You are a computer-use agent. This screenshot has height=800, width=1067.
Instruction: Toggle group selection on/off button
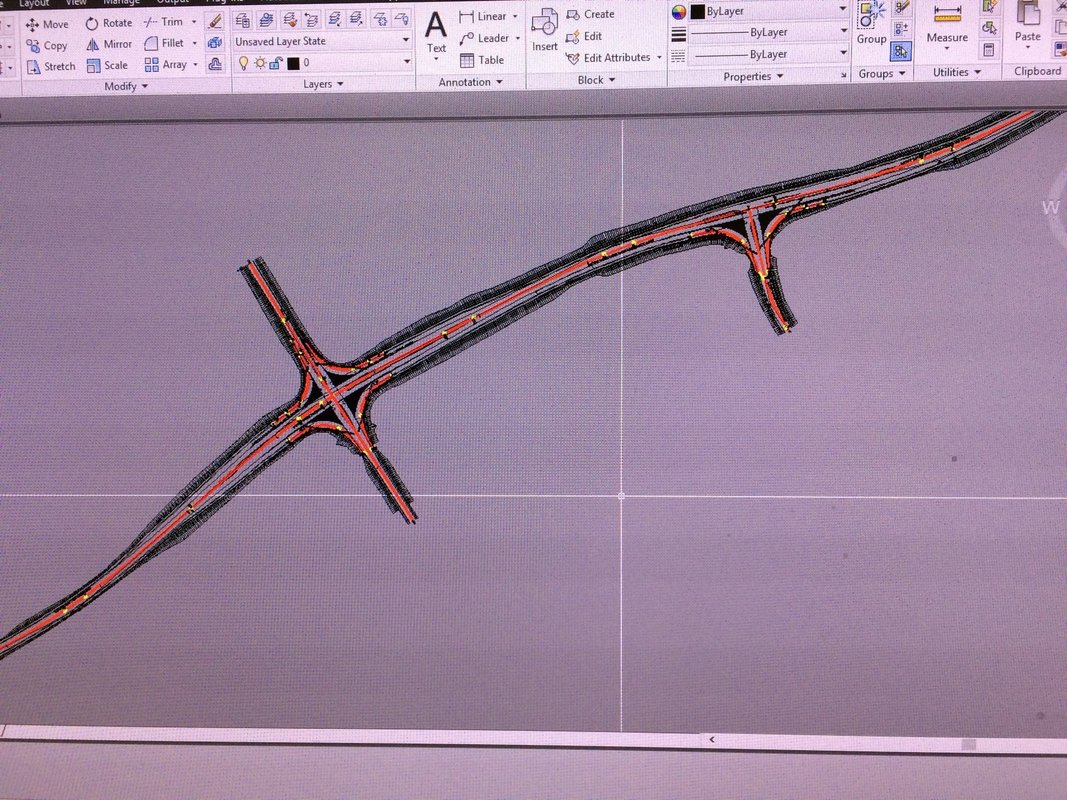(901, 51)
